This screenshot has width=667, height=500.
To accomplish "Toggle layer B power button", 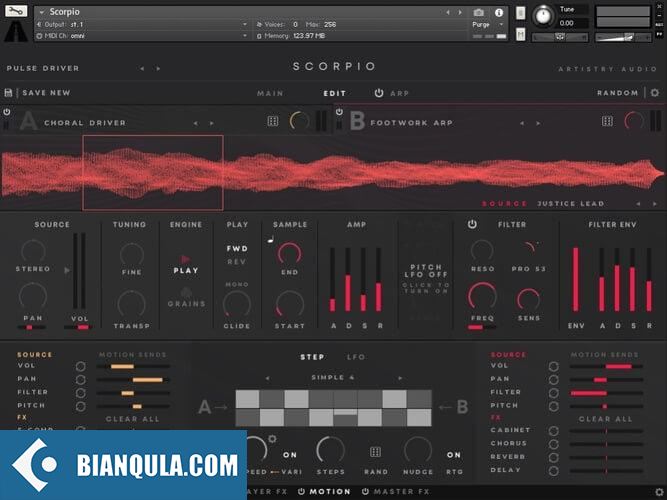I will tap(339, 112).
